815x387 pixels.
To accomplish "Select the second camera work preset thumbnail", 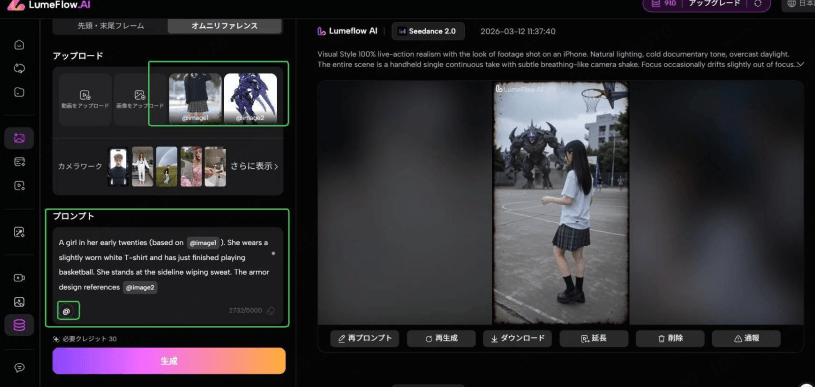I will pyautogui.click(x=142, y=167).
